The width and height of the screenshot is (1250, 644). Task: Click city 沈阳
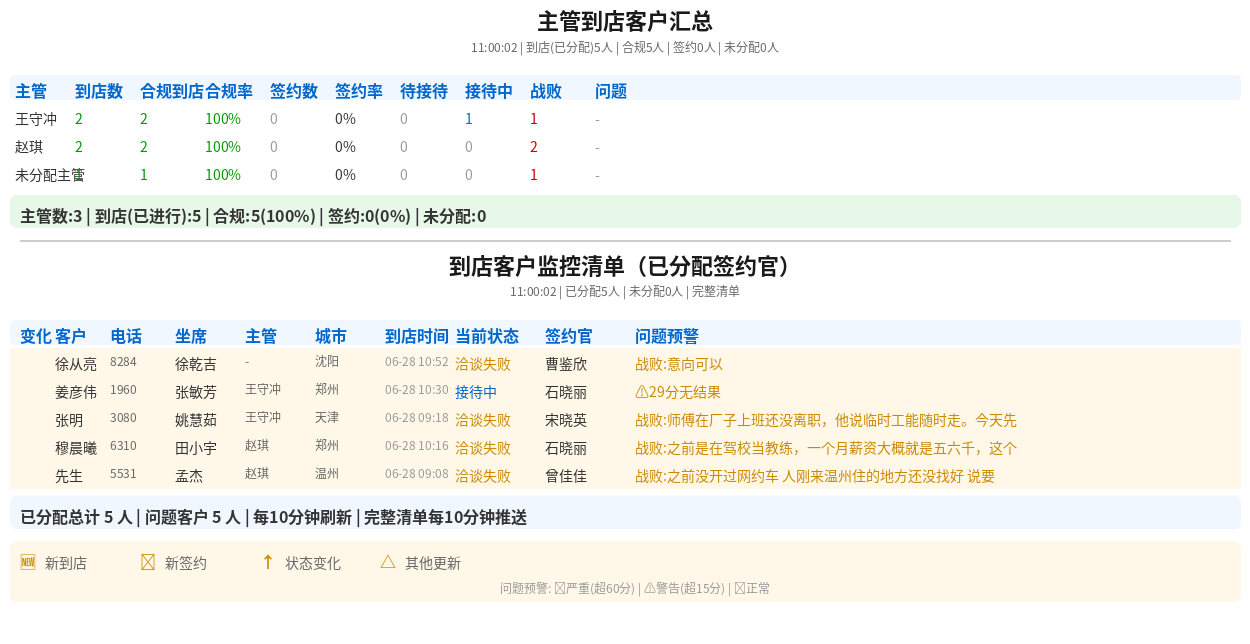click(327, 361)
